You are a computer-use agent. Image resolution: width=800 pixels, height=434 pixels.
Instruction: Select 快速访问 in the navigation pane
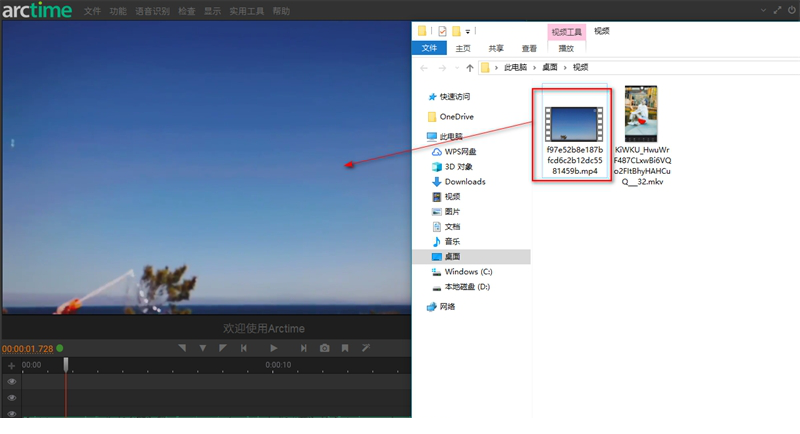pos(455,96)
